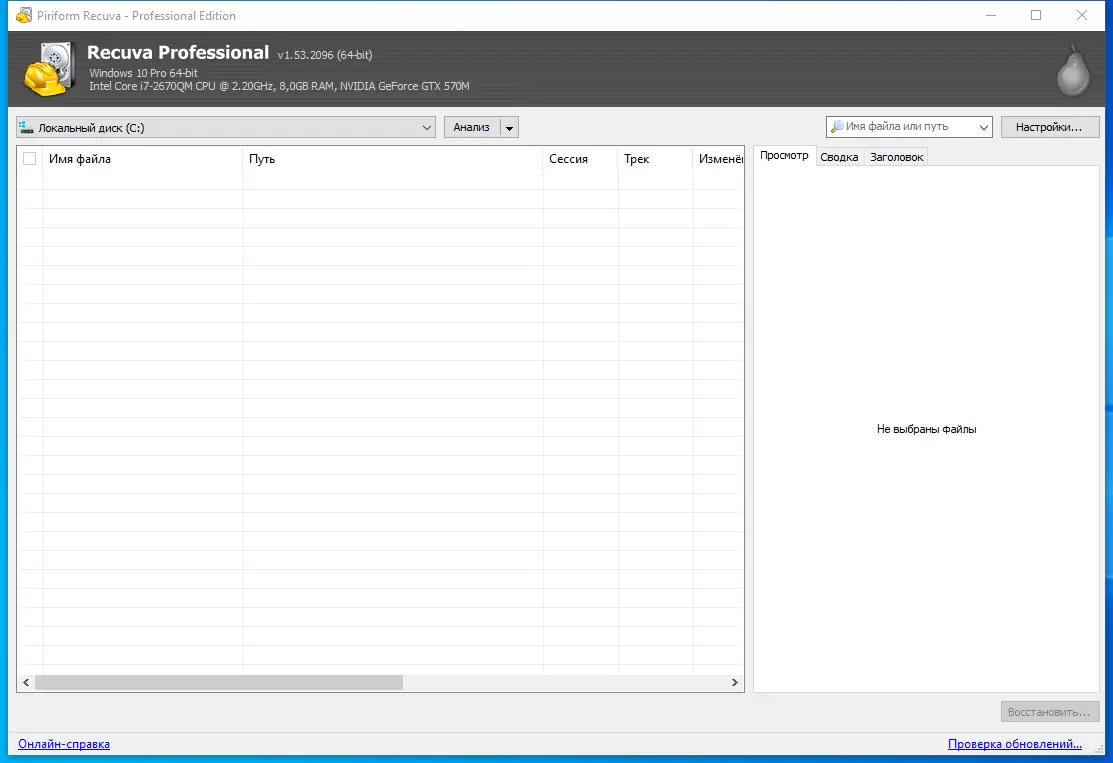Viewport: 1113px width, 763px height.
Task: Click the magnifier icon in search field
Action: coord(837,126)
